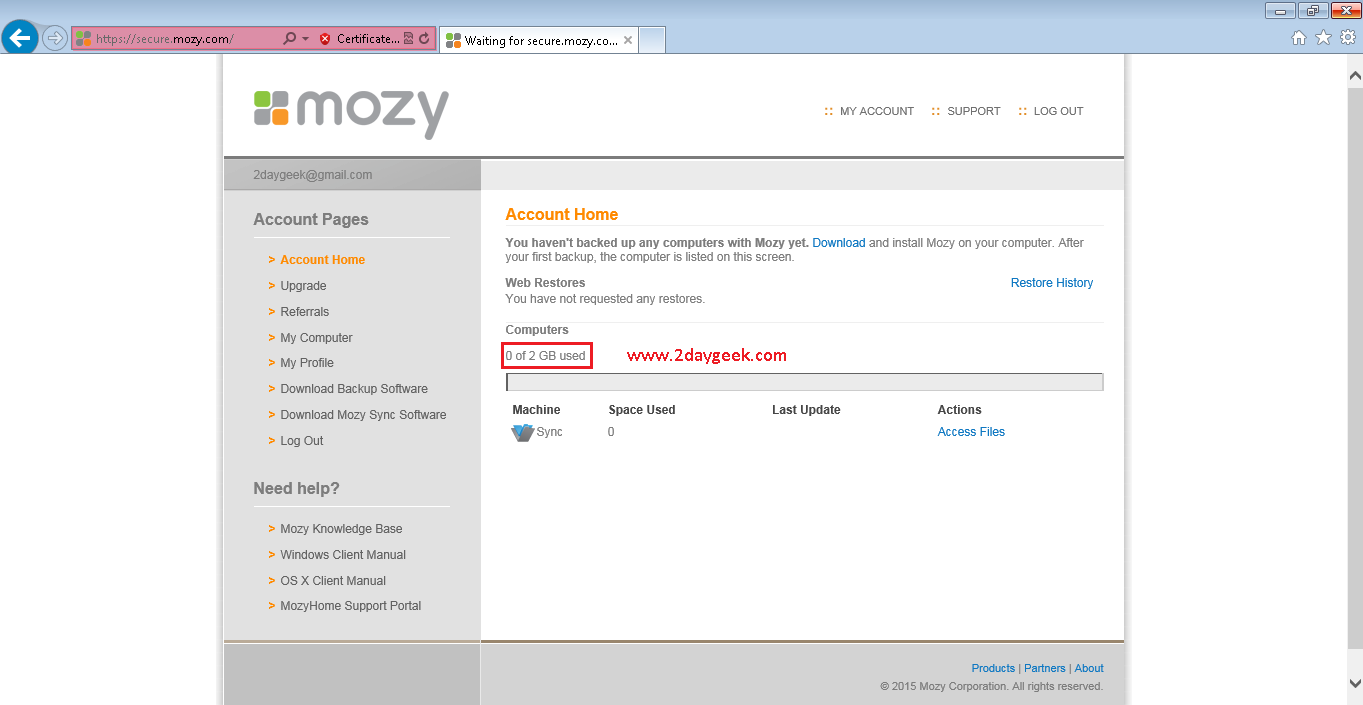Visit the MozyHome Support Portal link
This screenshot has height=705, width=1363.
coord(350,606)
